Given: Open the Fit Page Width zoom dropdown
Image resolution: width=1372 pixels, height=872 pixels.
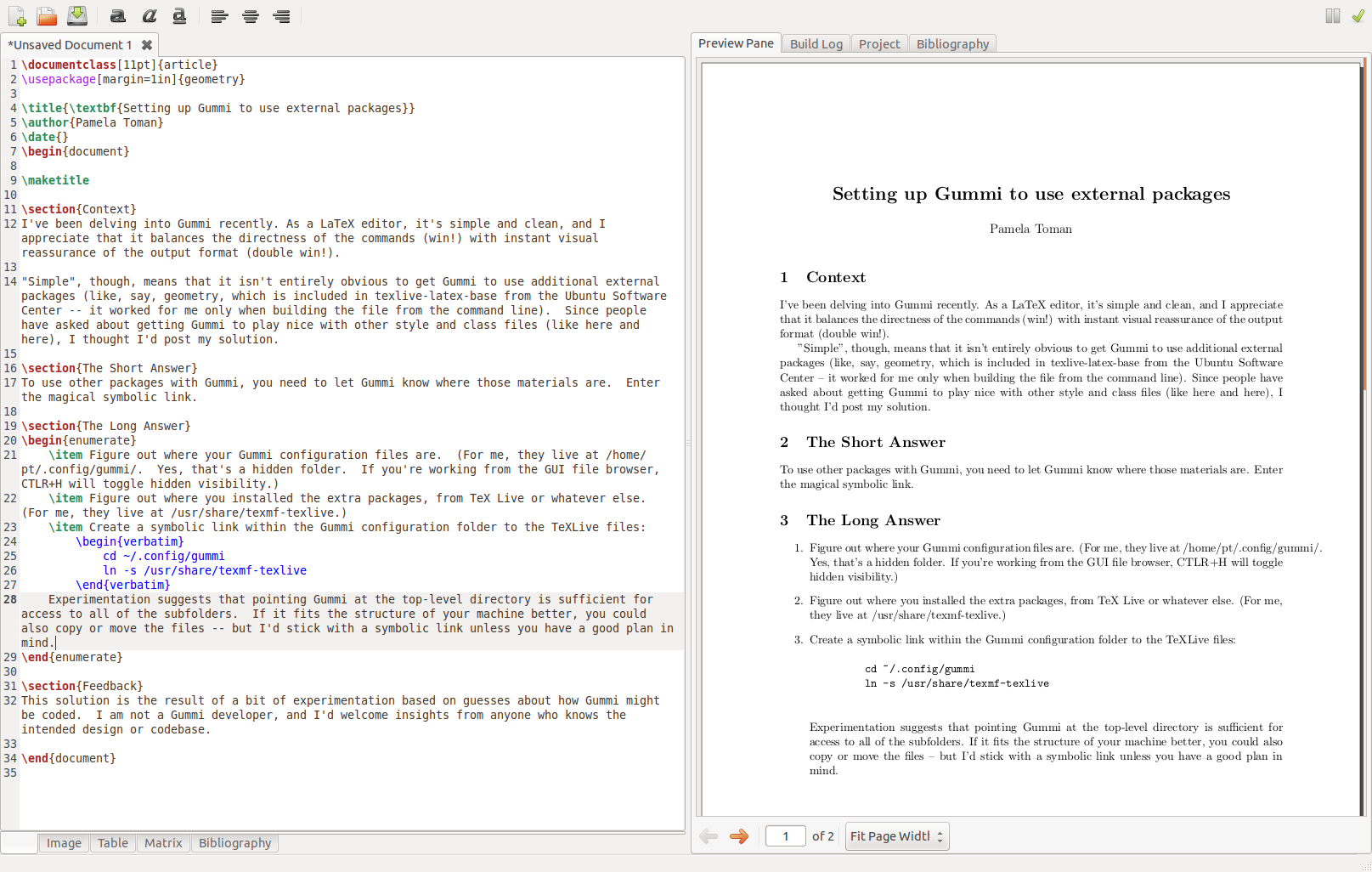Looking at the screenshot, I should pyautogui.click(x=897, y=836).
